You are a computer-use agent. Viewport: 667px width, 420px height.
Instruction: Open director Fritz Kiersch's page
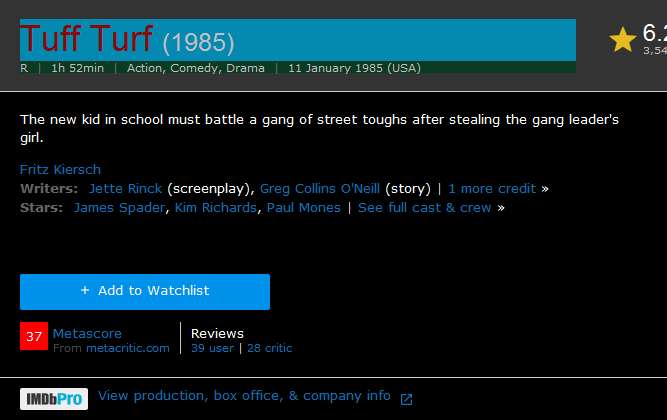click(x=60, y=169)
